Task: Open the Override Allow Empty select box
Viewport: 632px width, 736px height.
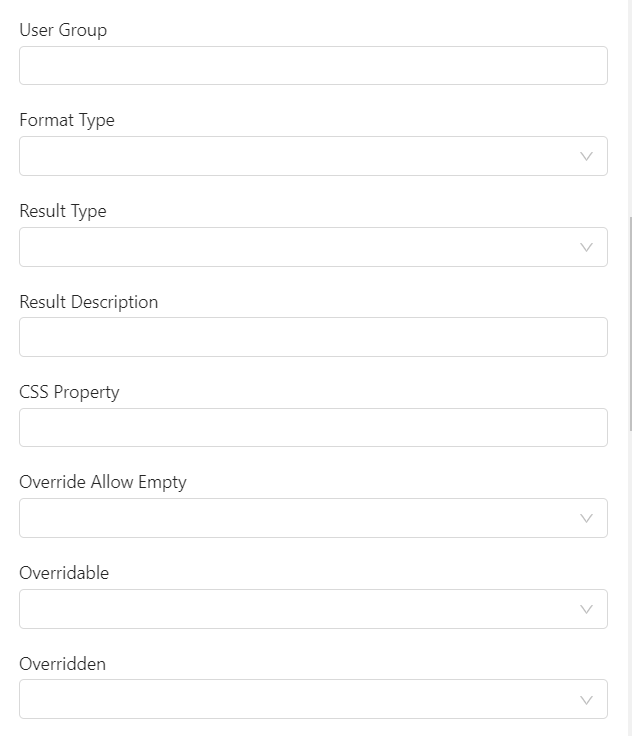Action: 300,518
